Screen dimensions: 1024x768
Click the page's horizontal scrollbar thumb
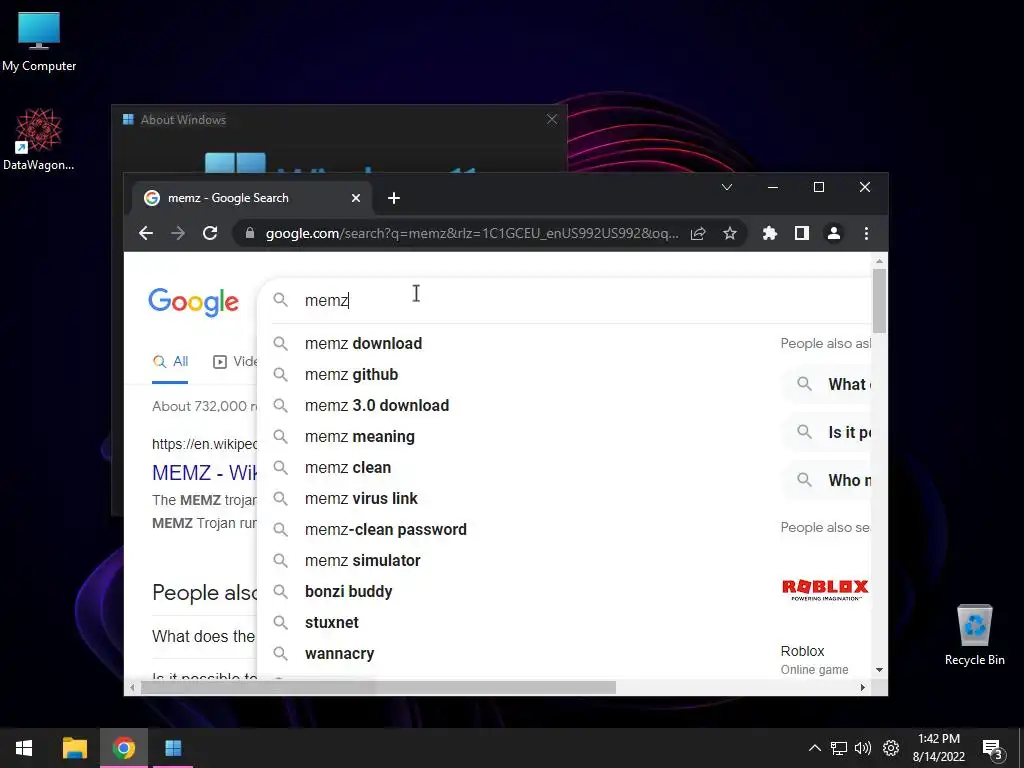pyautogui.click(x=378, y=688)
